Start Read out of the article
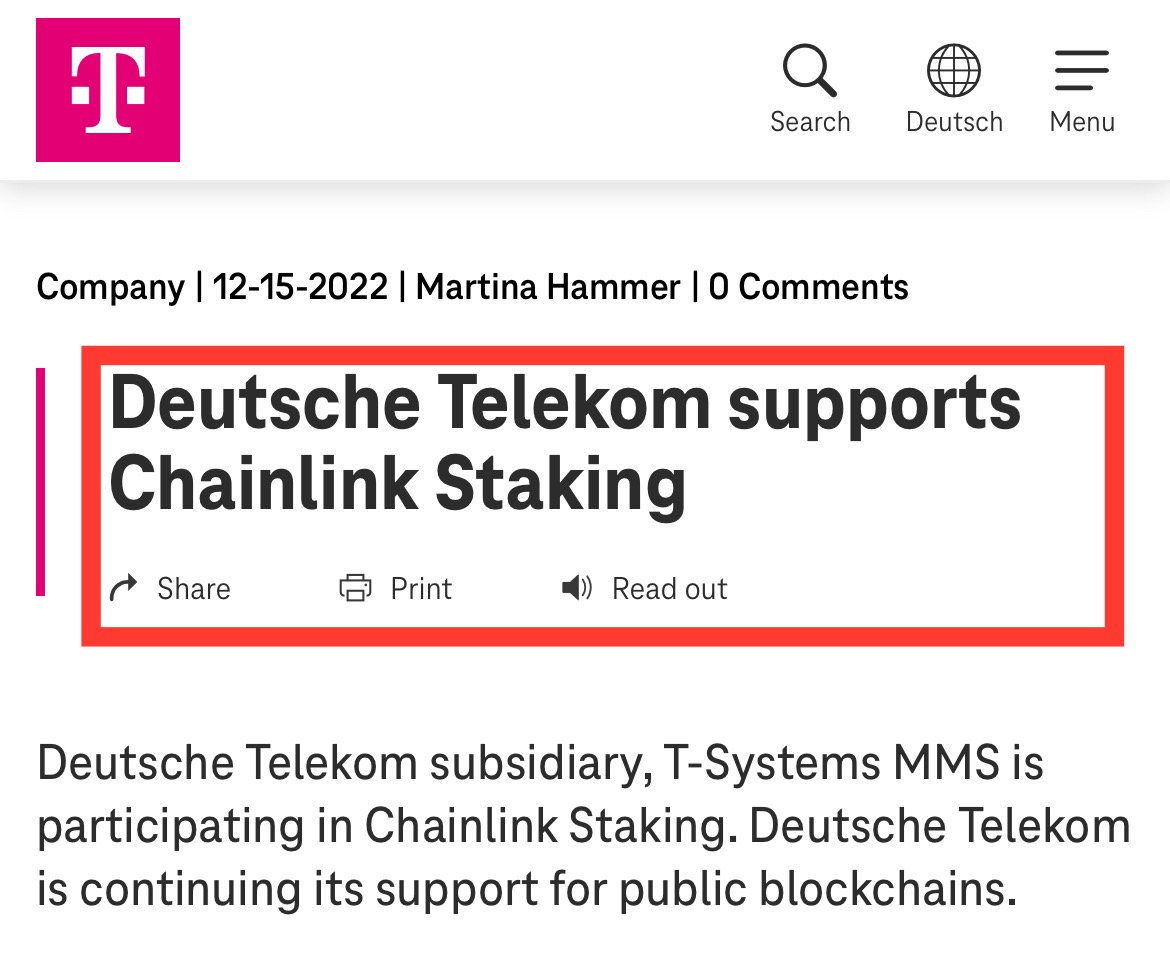Image resolution: width=1170 pixels, height=969 pixels. [670, 589]
